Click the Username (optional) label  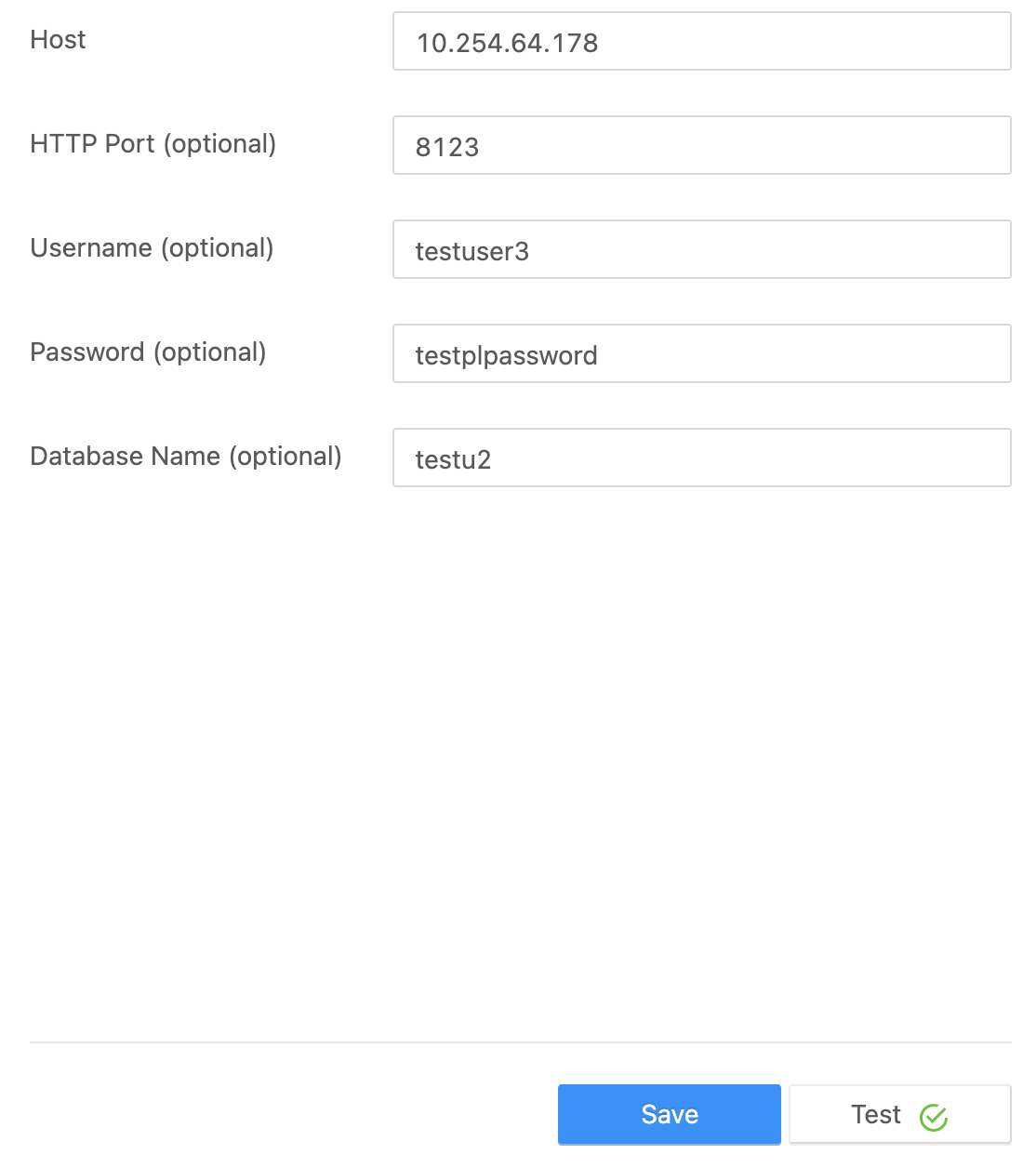[153, 248]
